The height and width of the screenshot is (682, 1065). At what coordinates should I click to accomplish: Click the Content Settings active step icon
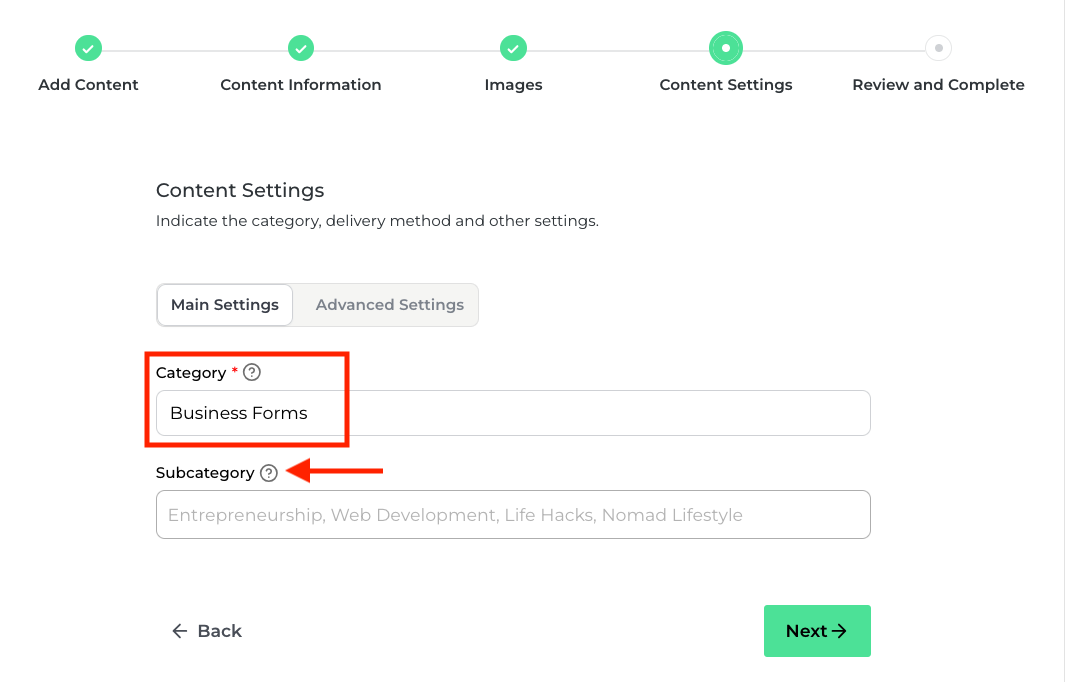(x=726, y=47)
